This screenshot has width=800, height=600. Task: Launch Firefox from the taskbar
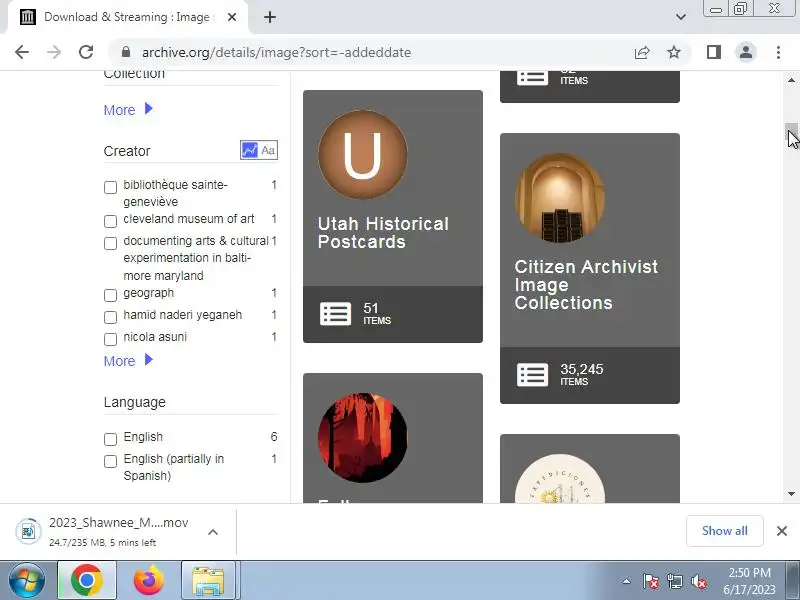click(148, 580)
